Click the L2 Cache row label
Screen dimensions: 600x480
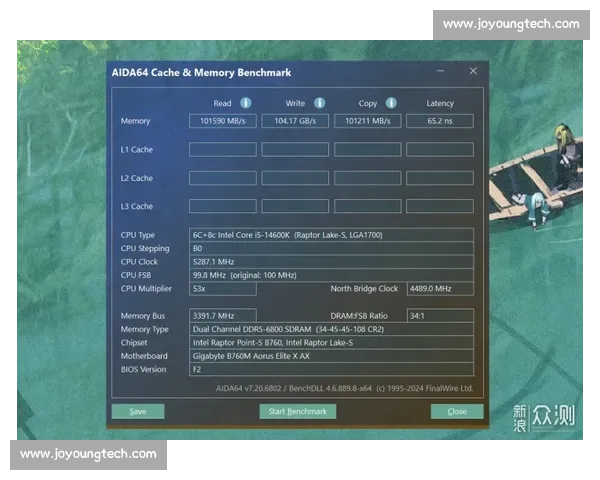(x=137, y=178)
